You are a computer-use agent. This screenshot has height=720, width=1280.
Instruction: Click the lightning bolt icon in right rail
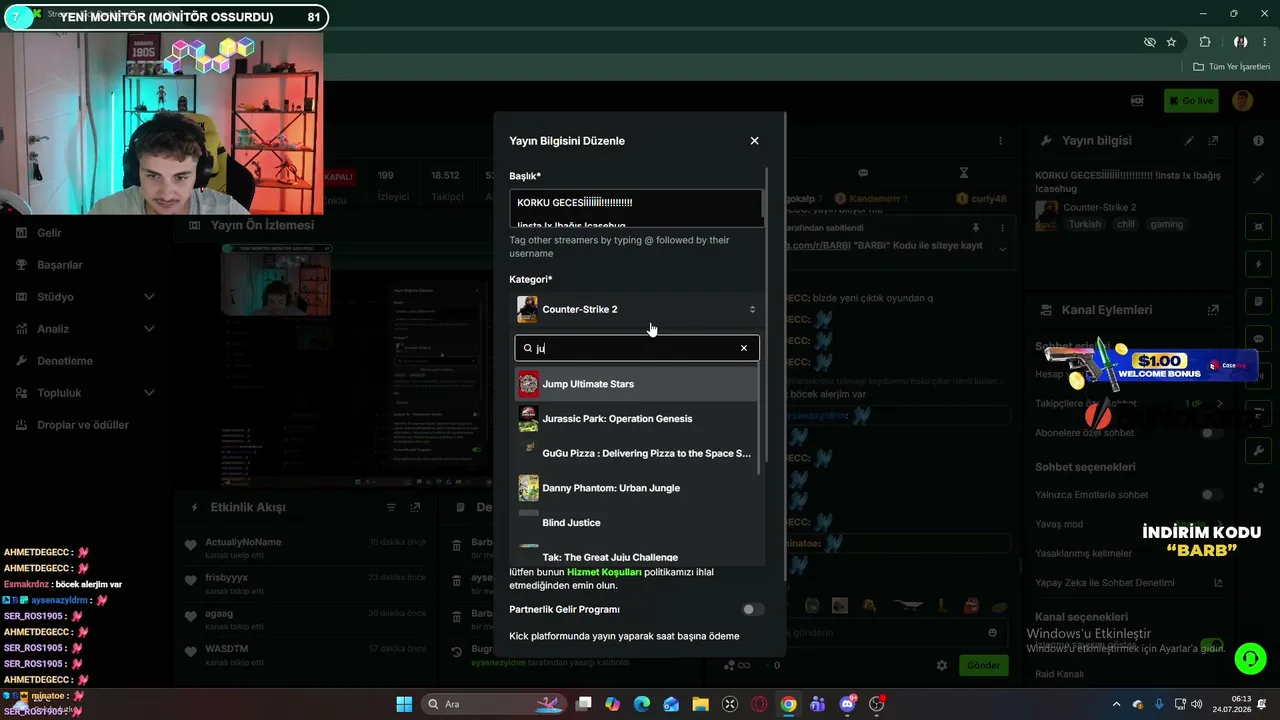(1259, 265)
